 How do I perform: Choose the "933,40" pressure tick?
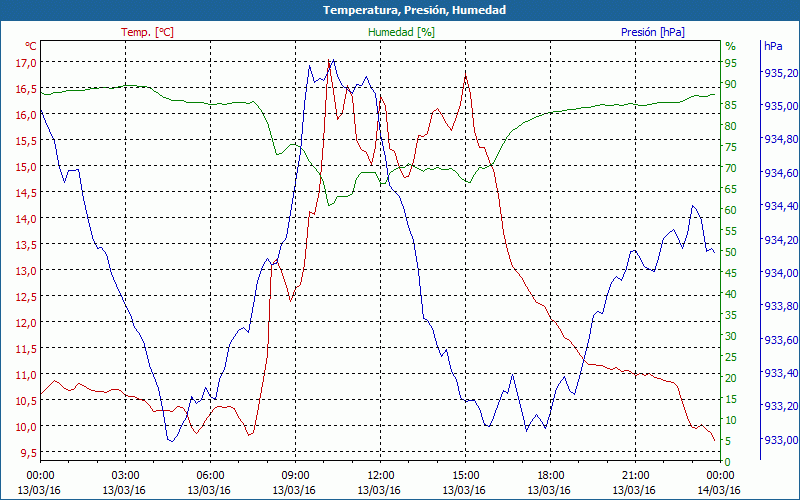coord(781,373)
